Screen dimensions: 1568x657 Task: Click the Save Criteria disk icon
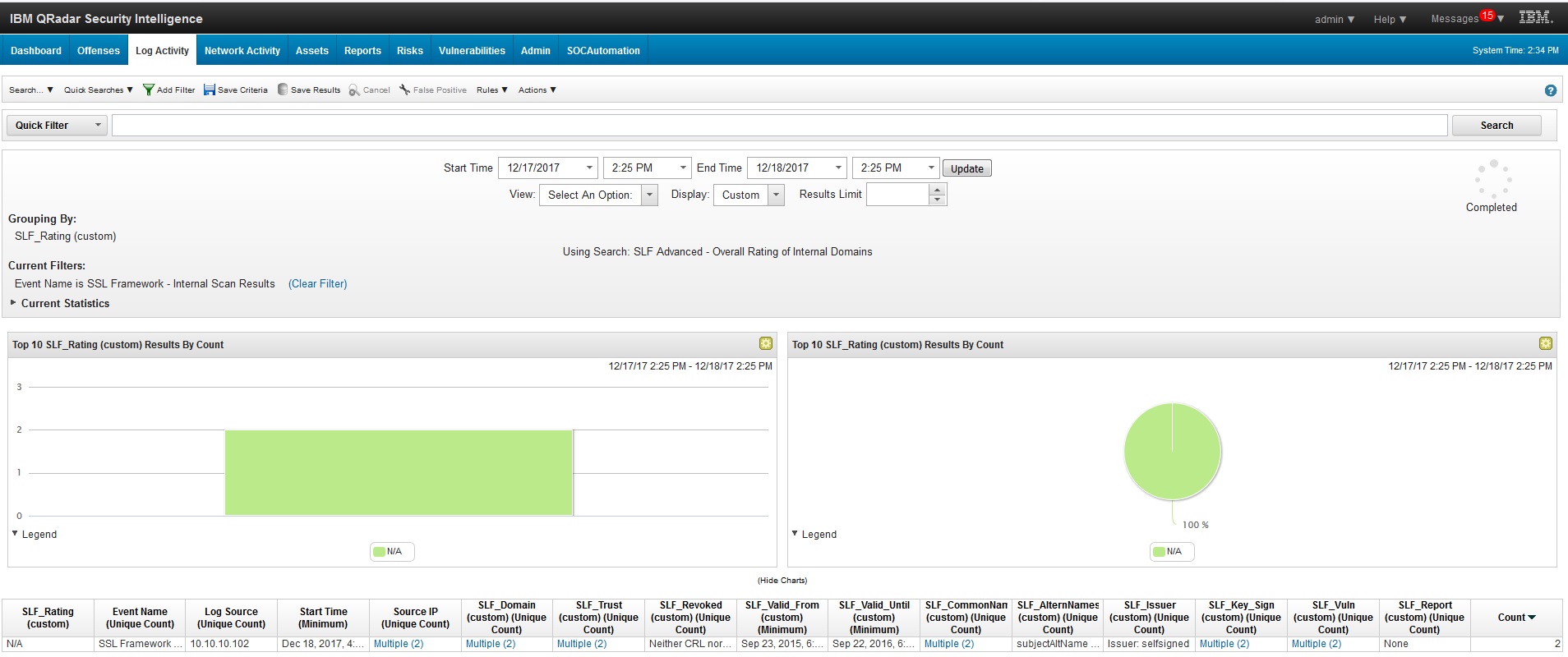210,90
